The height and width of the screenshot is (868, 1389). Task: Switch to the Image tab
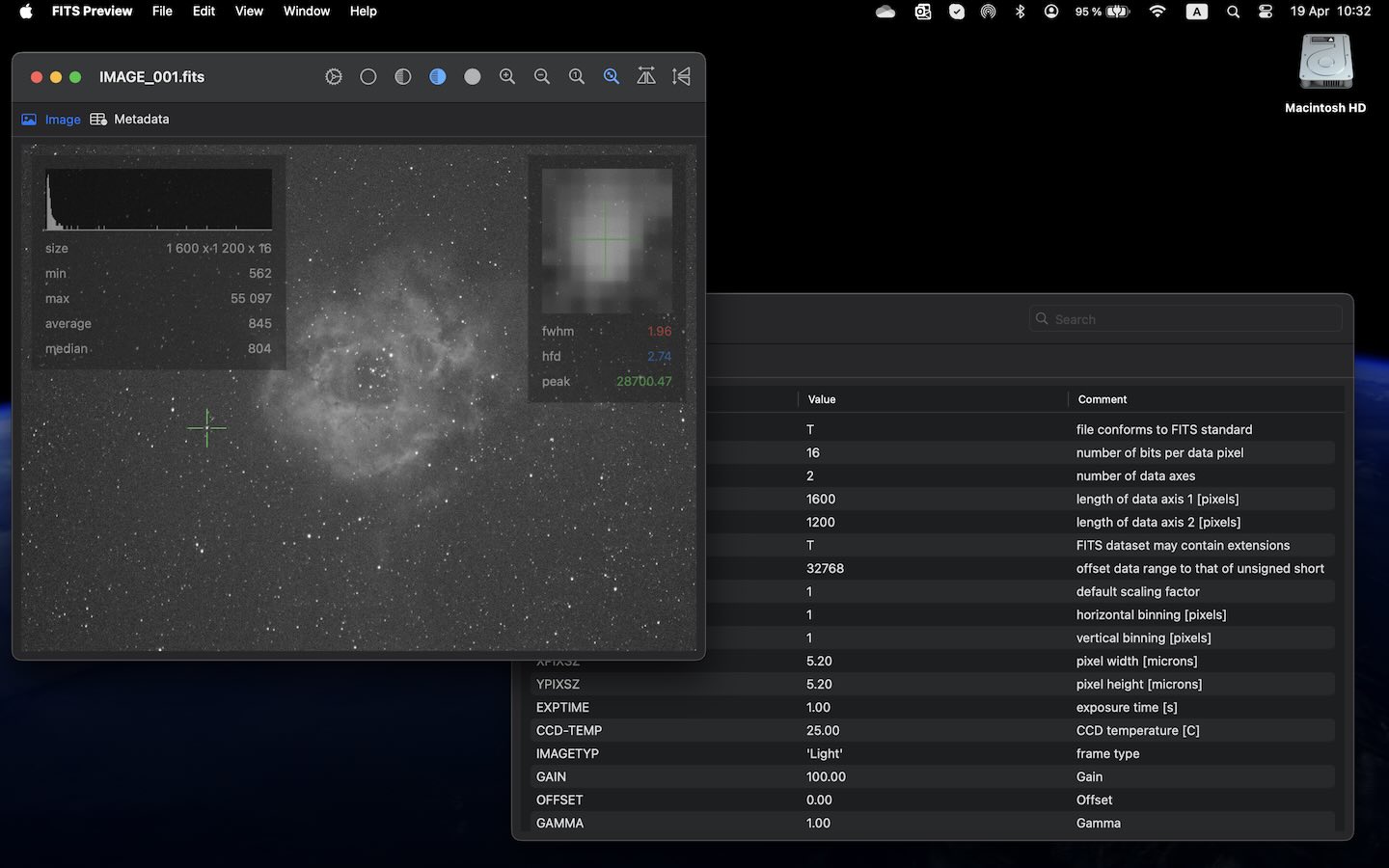coord(51,120)
